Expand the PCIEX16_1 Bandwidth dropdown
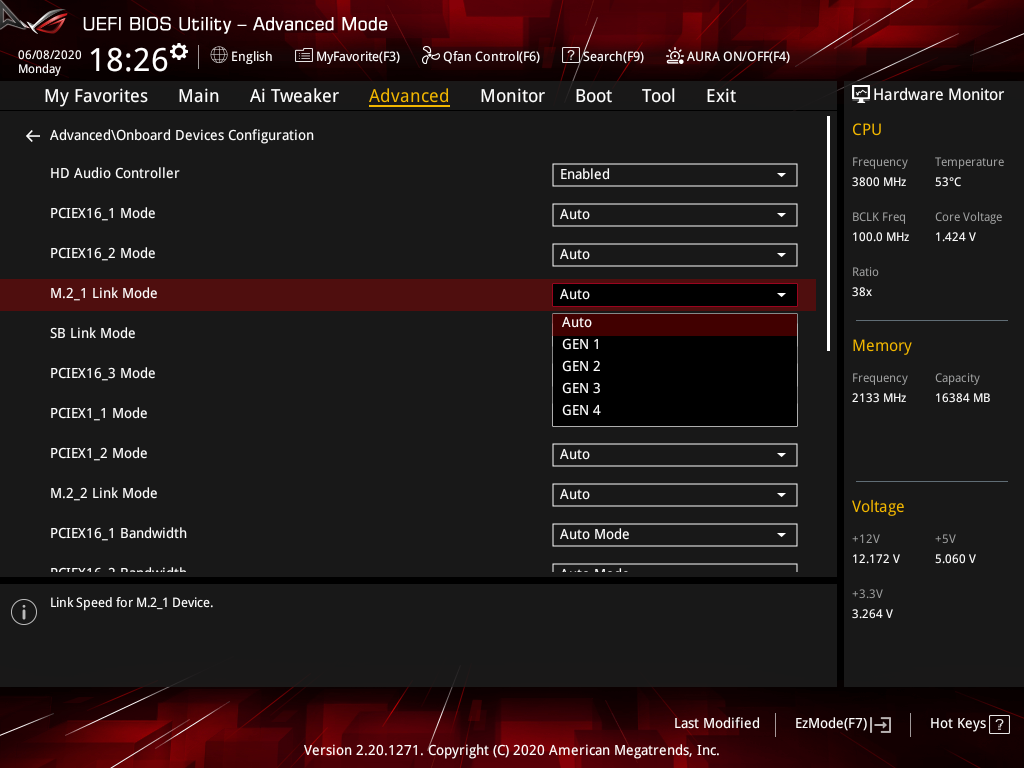The height and width of the screenshot is (768, 1024). coord(675,535)
